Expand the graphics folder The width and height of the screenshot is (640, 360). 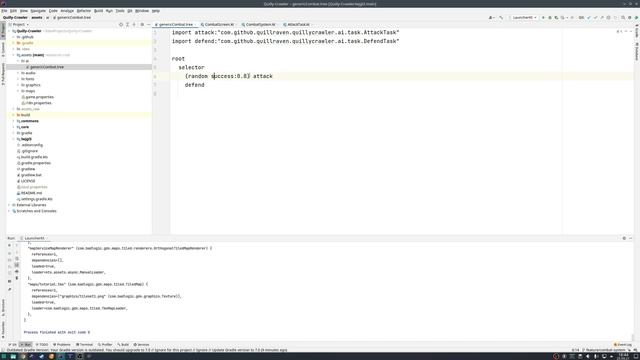(18, 85)
